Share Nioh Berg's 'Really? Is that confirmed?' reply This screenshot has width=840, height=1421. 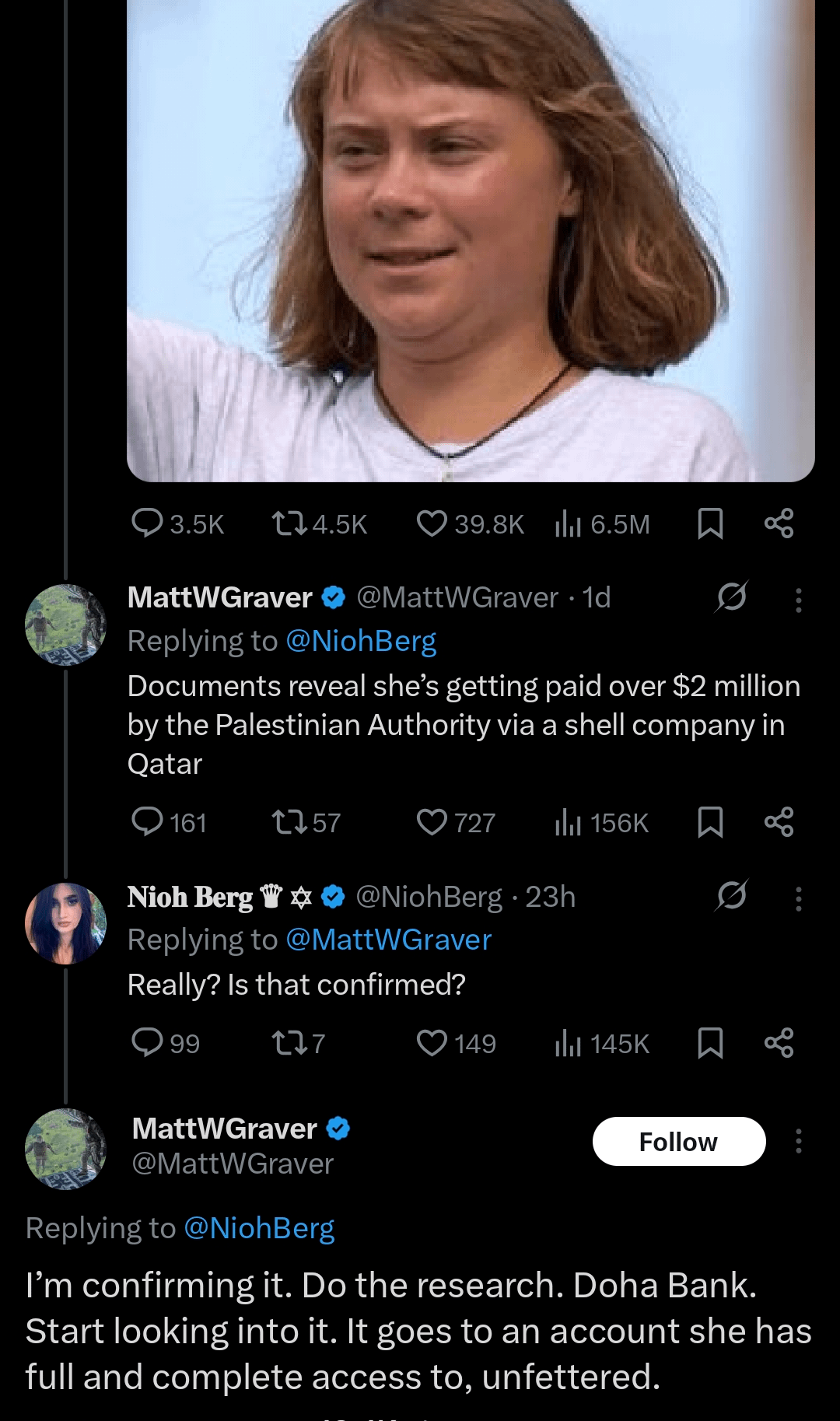[779, 1043]
